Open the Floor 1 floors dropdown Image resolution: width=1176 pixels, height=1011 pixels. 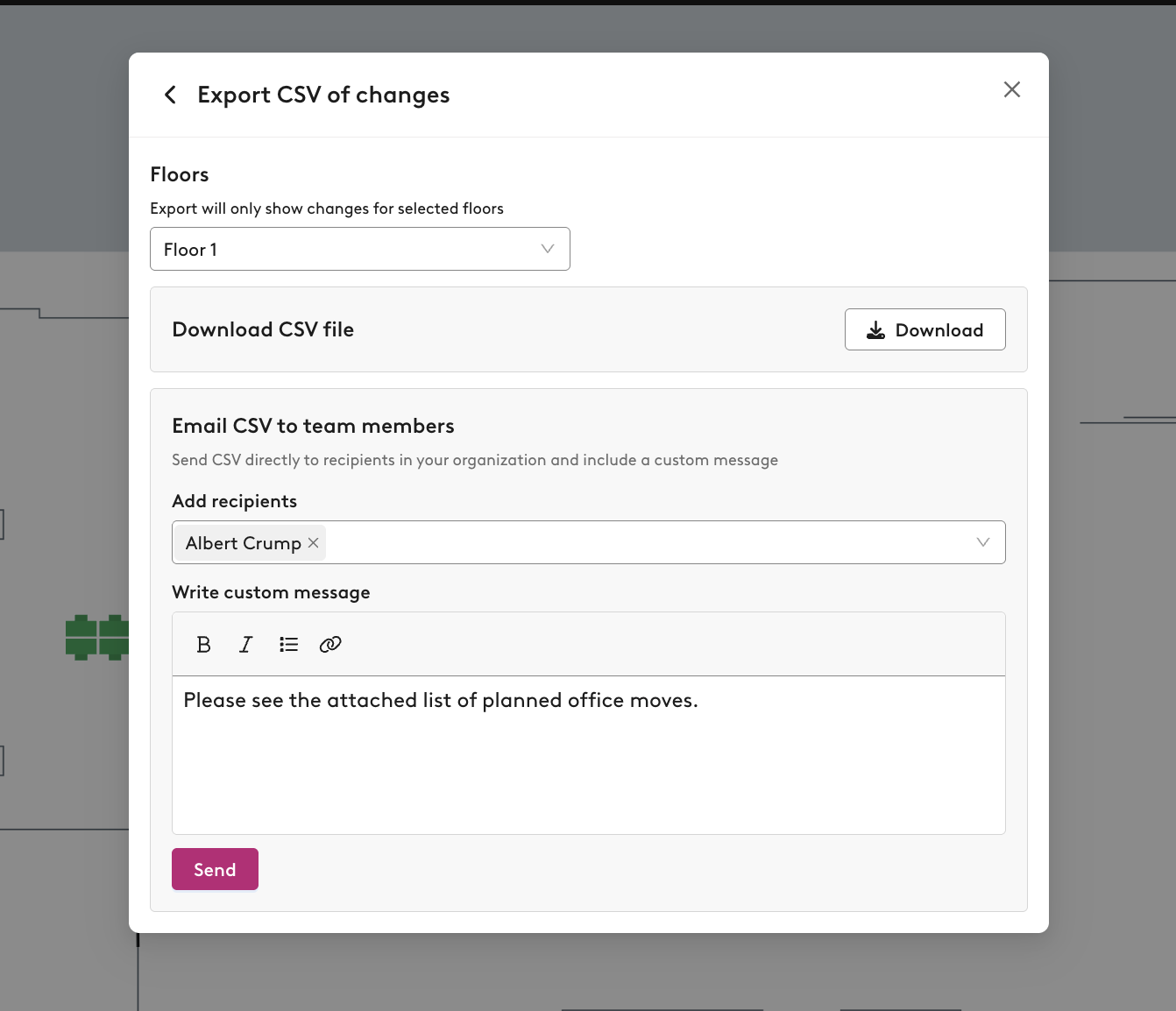click(x=360, y=249)
